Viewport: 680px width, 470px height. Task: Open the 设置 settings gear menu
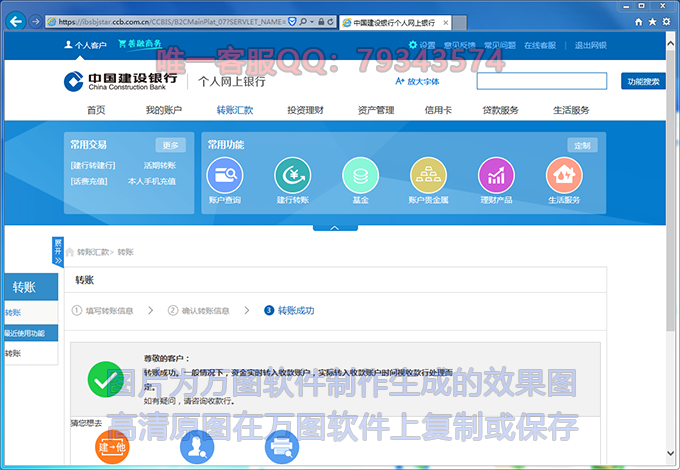422,45
